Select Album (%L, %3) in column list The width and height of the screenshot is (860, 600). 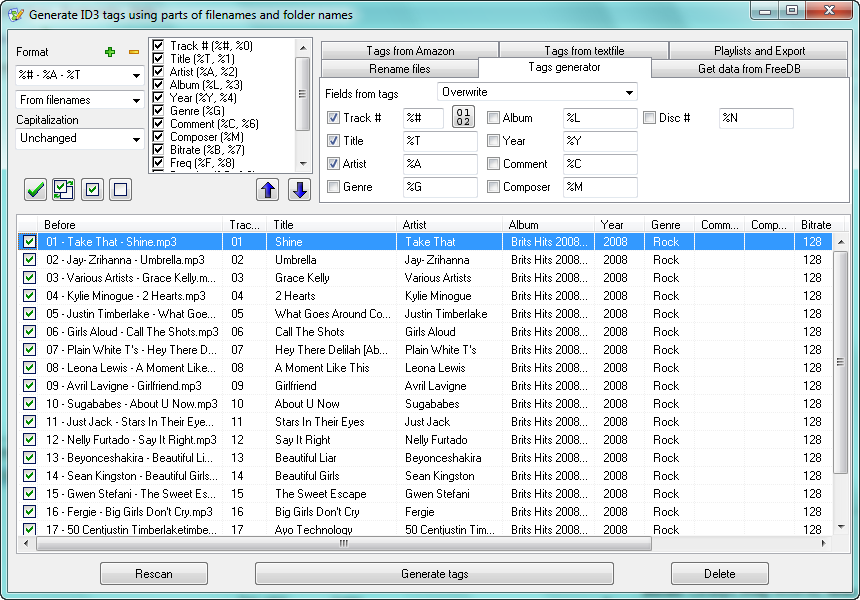[x=206, y=84]
